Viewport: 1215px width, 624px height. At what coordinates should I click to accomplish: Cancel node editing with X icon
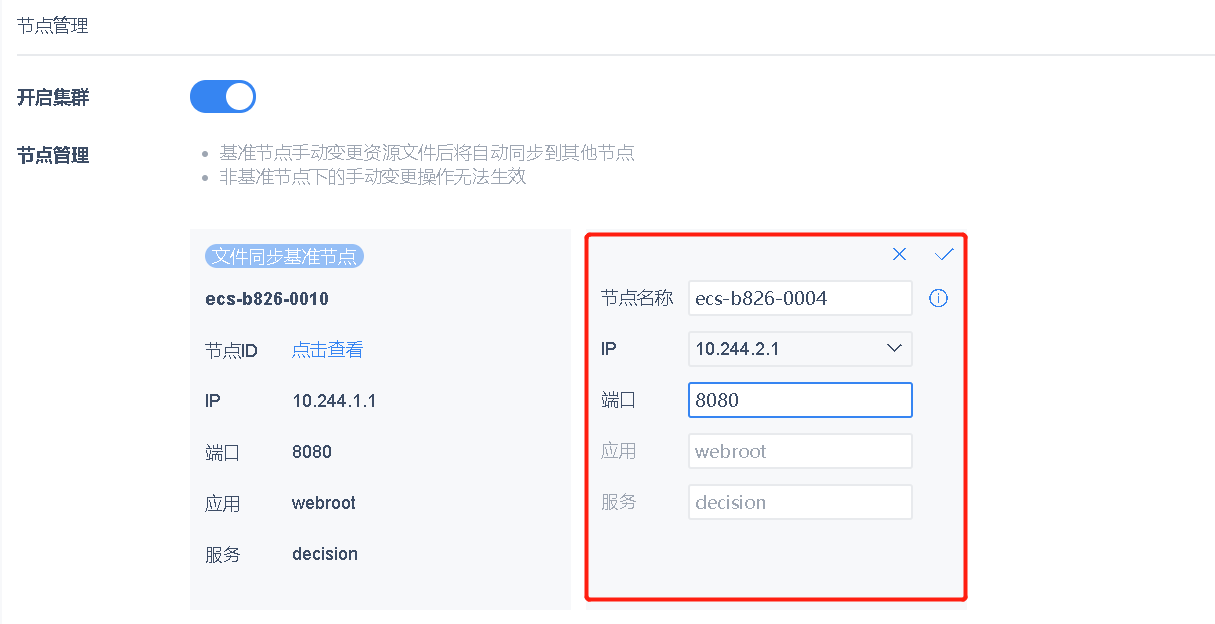pos(899,254)
